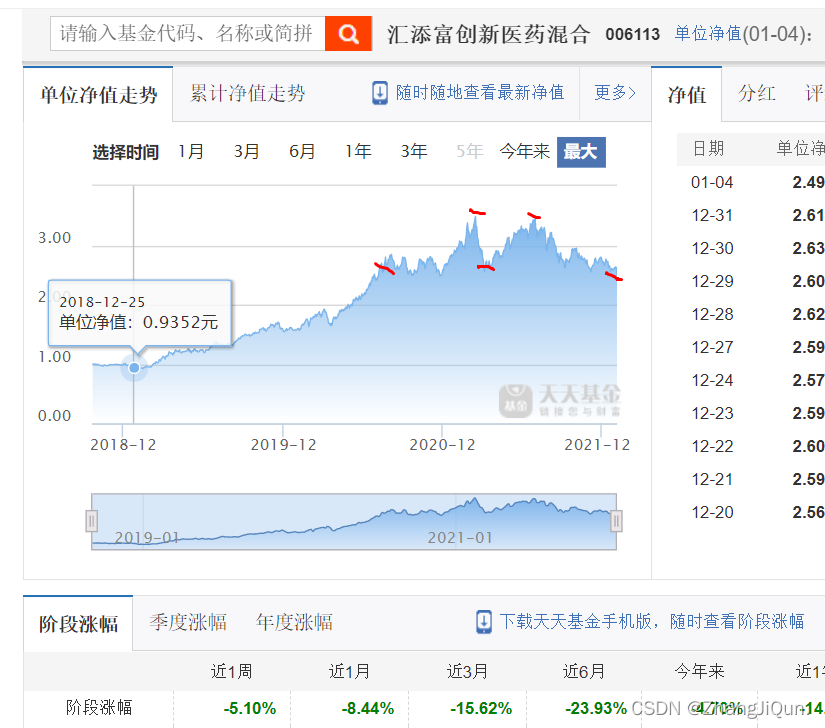Click the -5.10% value
Screen dimensions: 825x728
click(x=249, y=709)
